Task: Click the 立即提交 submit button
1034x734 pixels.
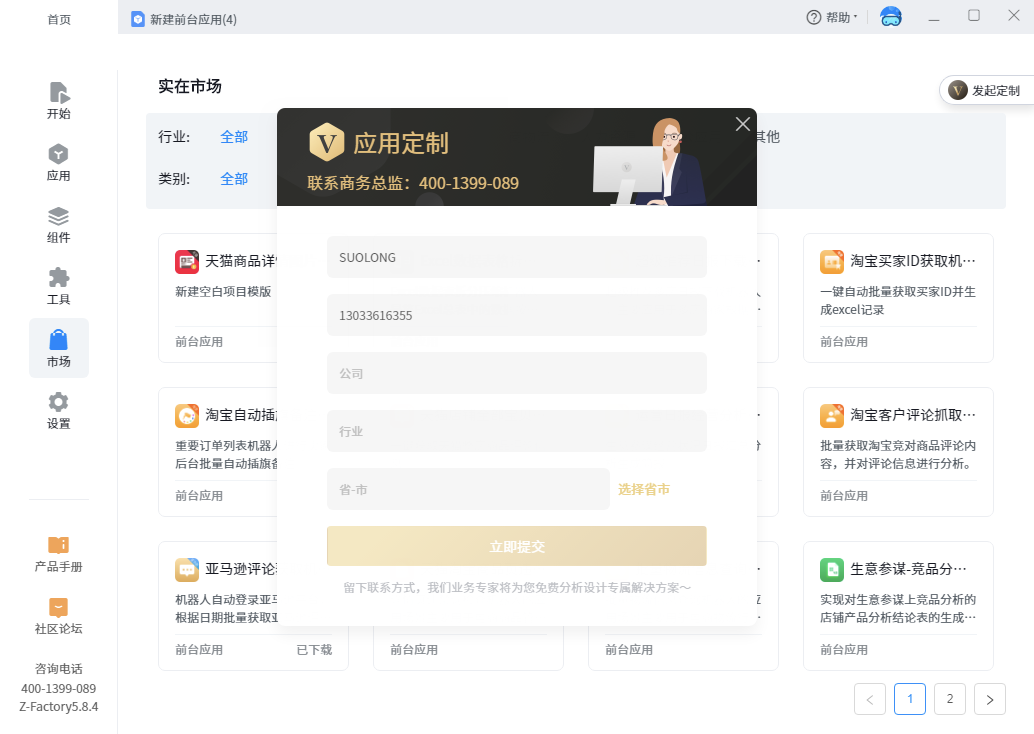Action: [516, 547]
